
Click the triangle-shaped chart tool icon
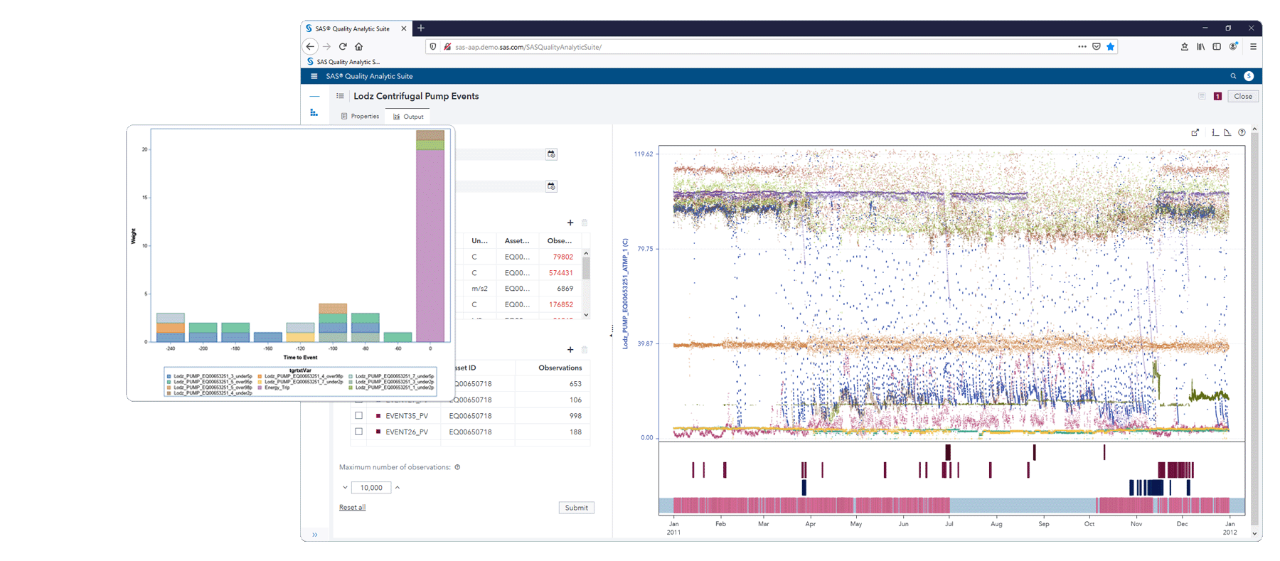[x=1229, y=132]
